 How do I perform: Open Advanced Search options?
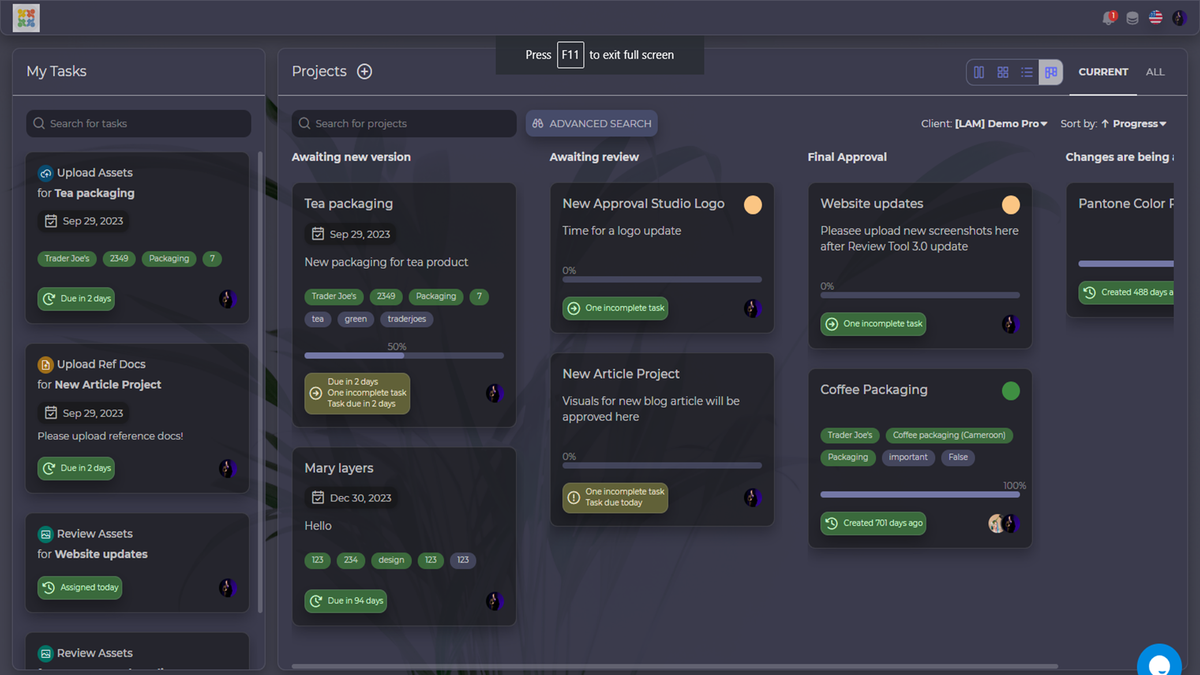(591, 123)
